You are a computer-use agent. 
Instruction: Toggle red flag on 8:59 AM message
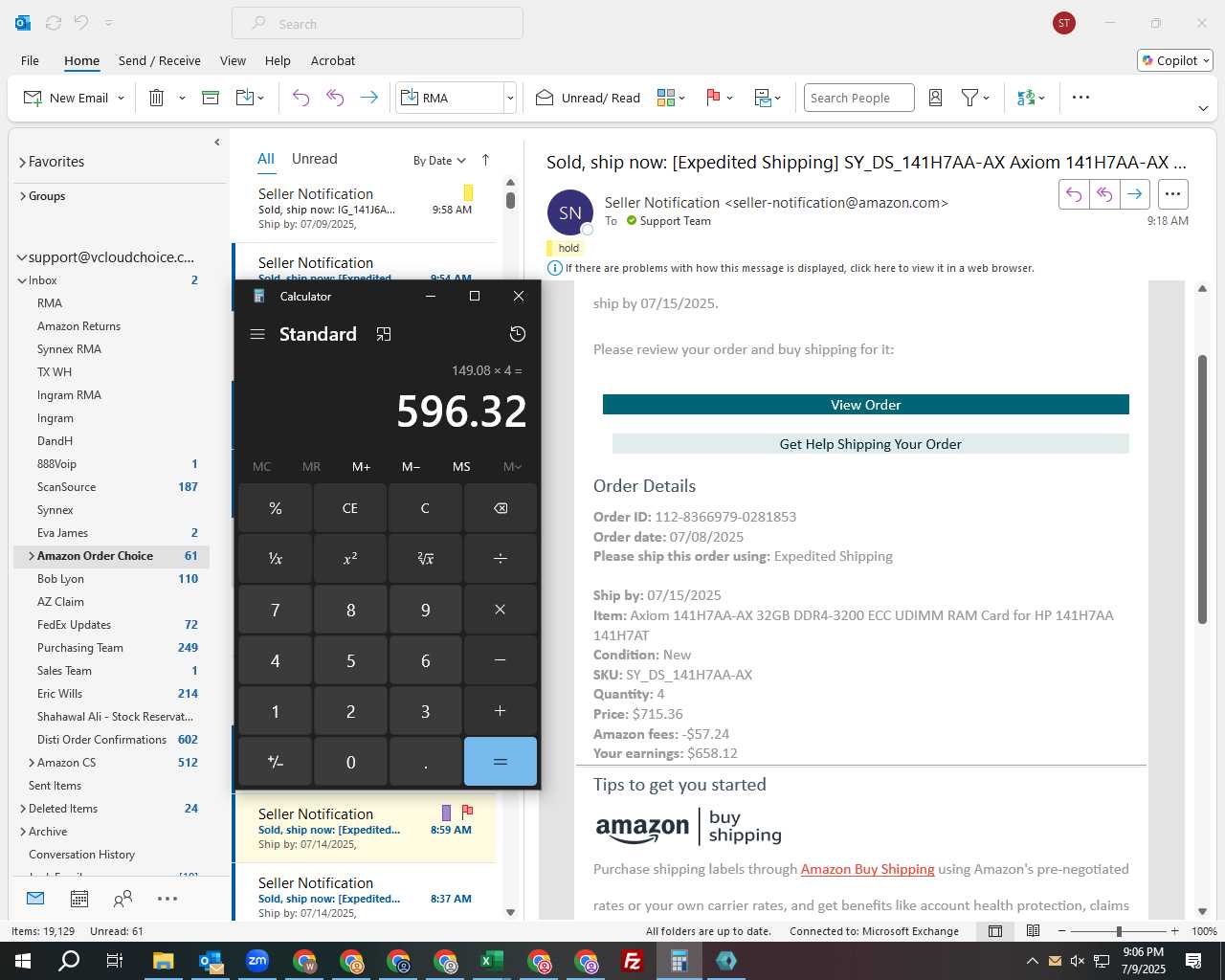pyautogui.click(x=468, y=813)
